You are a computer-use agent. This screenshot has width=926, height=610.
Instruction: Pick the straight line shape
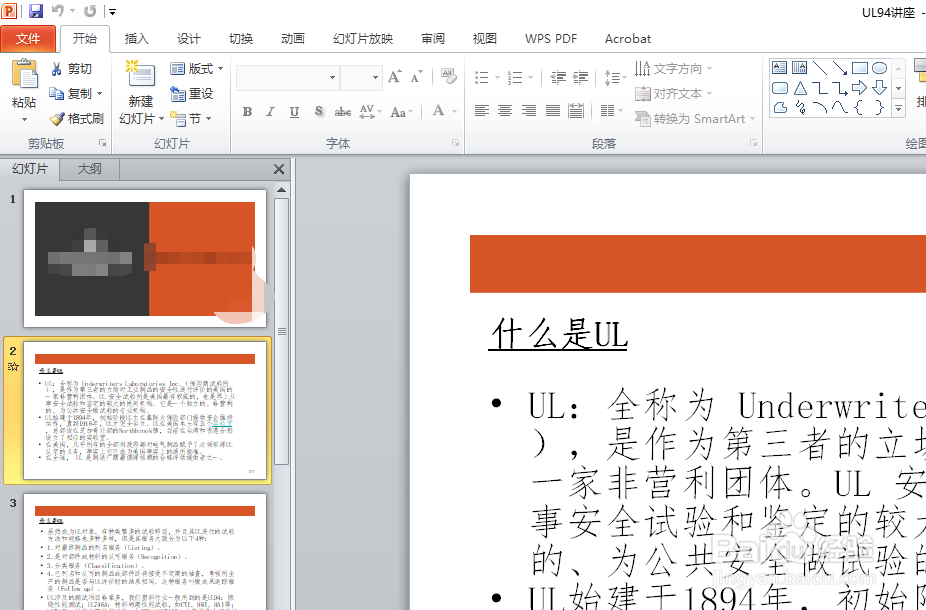(x=820, y=67)
